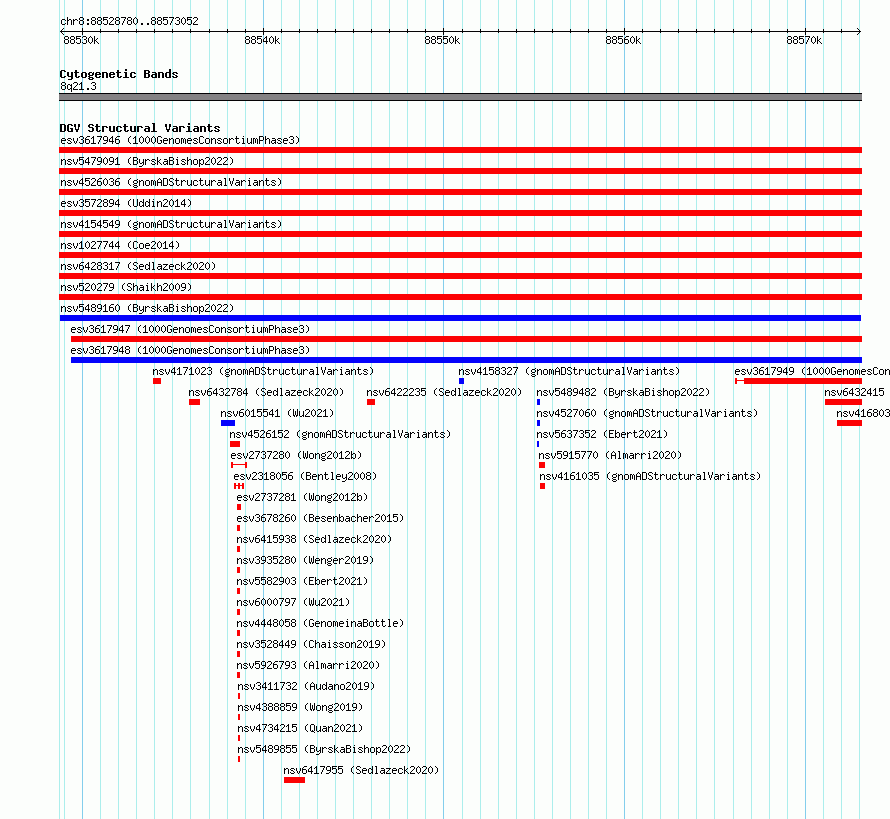Click nsv4527060 (gnomADStructuralVariants) label
Screen dimensions: 890x819
click(x=647, y=413)
